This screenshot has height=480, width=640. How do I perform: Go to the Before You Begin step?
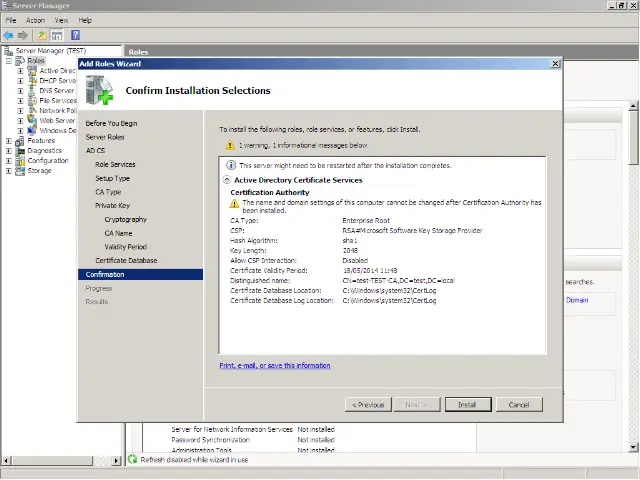pos(111,123)
